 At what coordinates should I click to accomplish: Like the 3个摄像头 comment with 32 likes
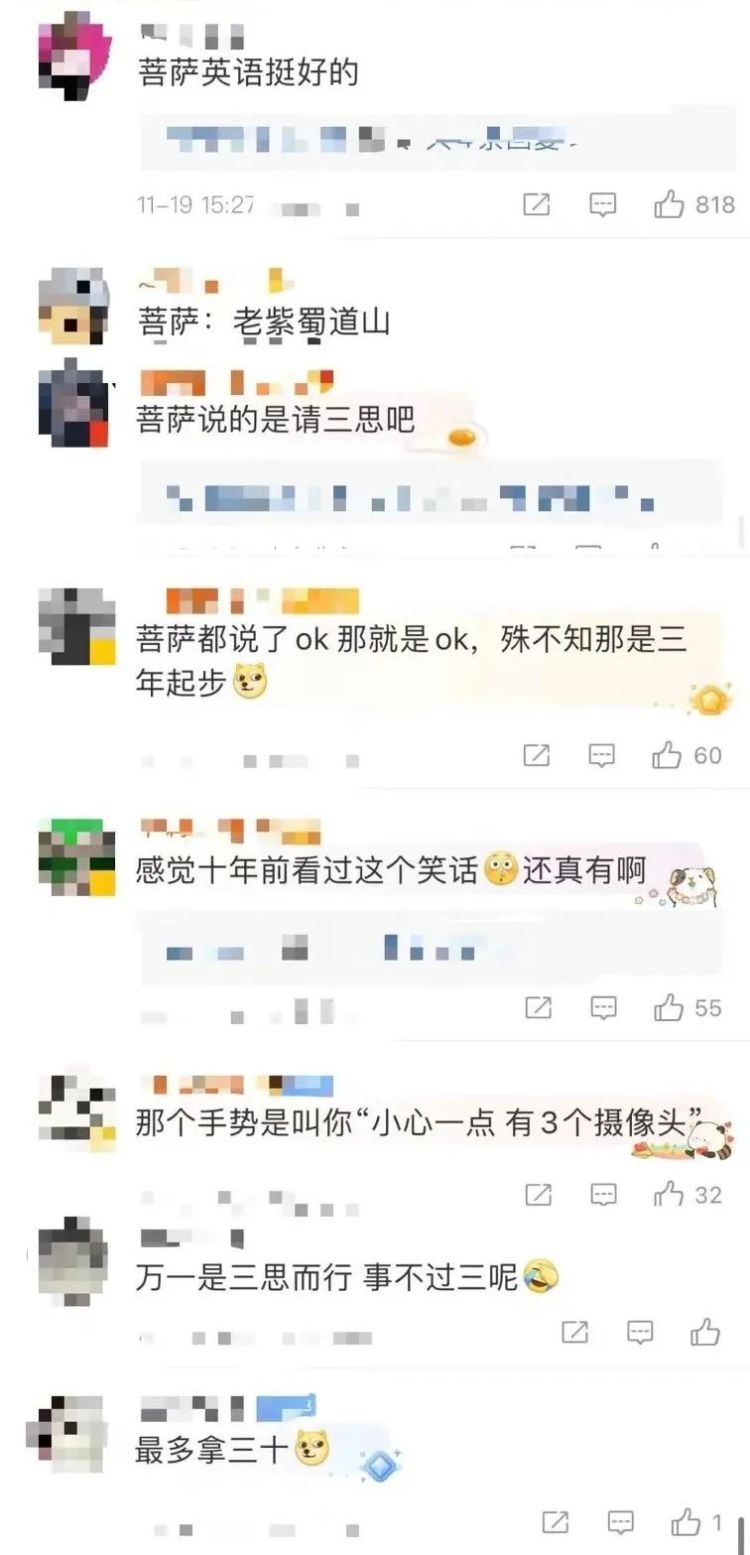(669, 1193)
